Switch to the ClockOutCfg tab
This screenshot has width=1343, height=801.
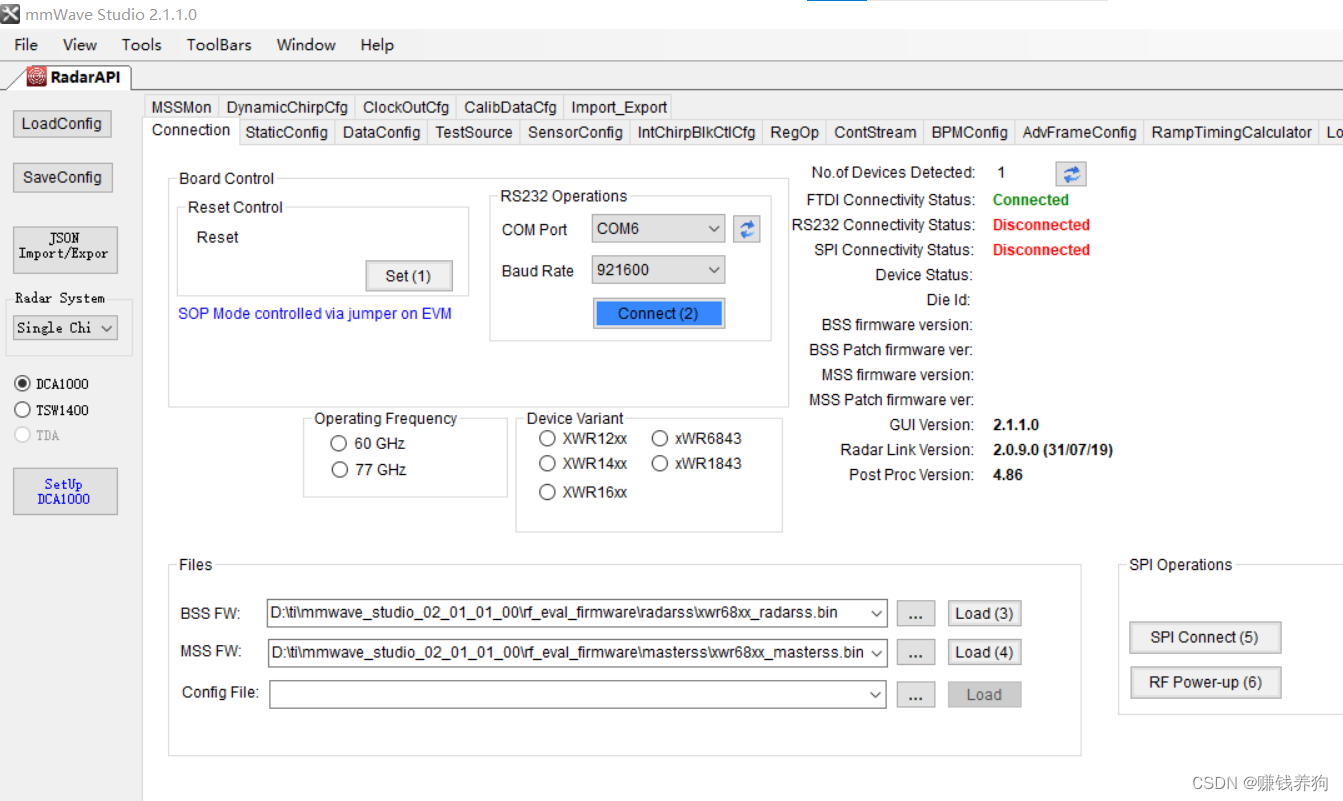coord(406,107)
